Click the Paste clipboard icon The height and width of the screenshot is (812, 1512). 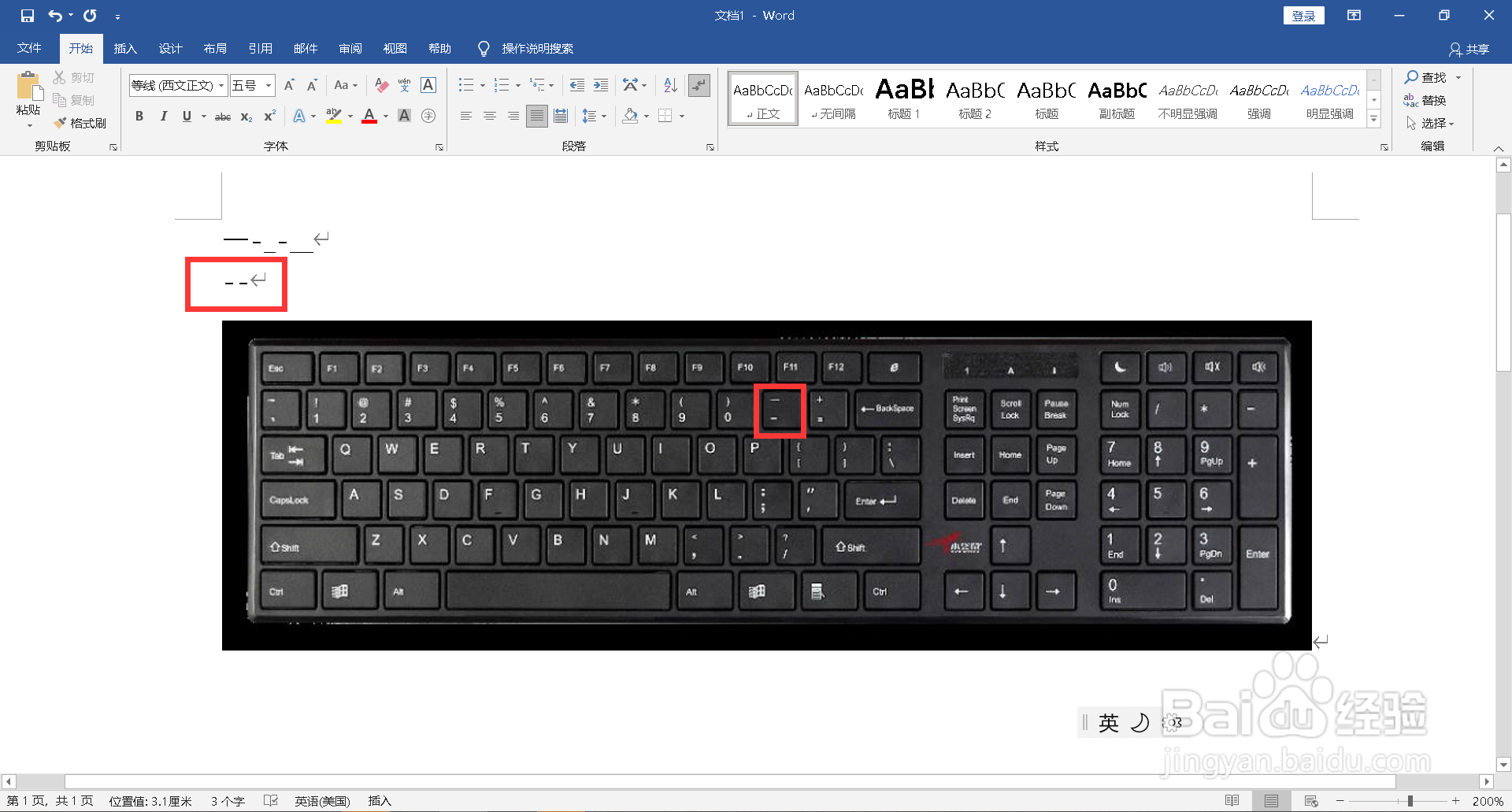[x=28, y=86]
